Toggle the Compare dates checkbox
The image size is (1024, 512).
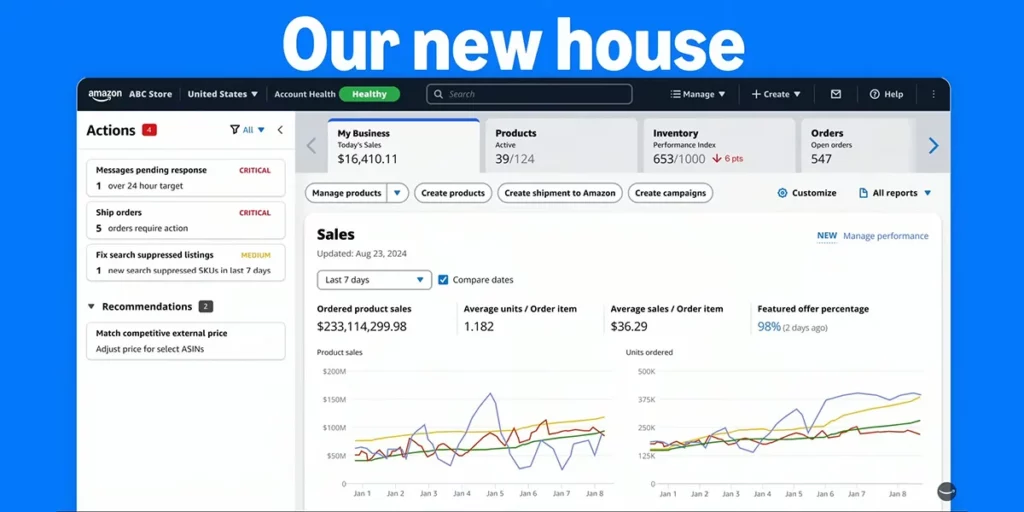coord(443,280)
